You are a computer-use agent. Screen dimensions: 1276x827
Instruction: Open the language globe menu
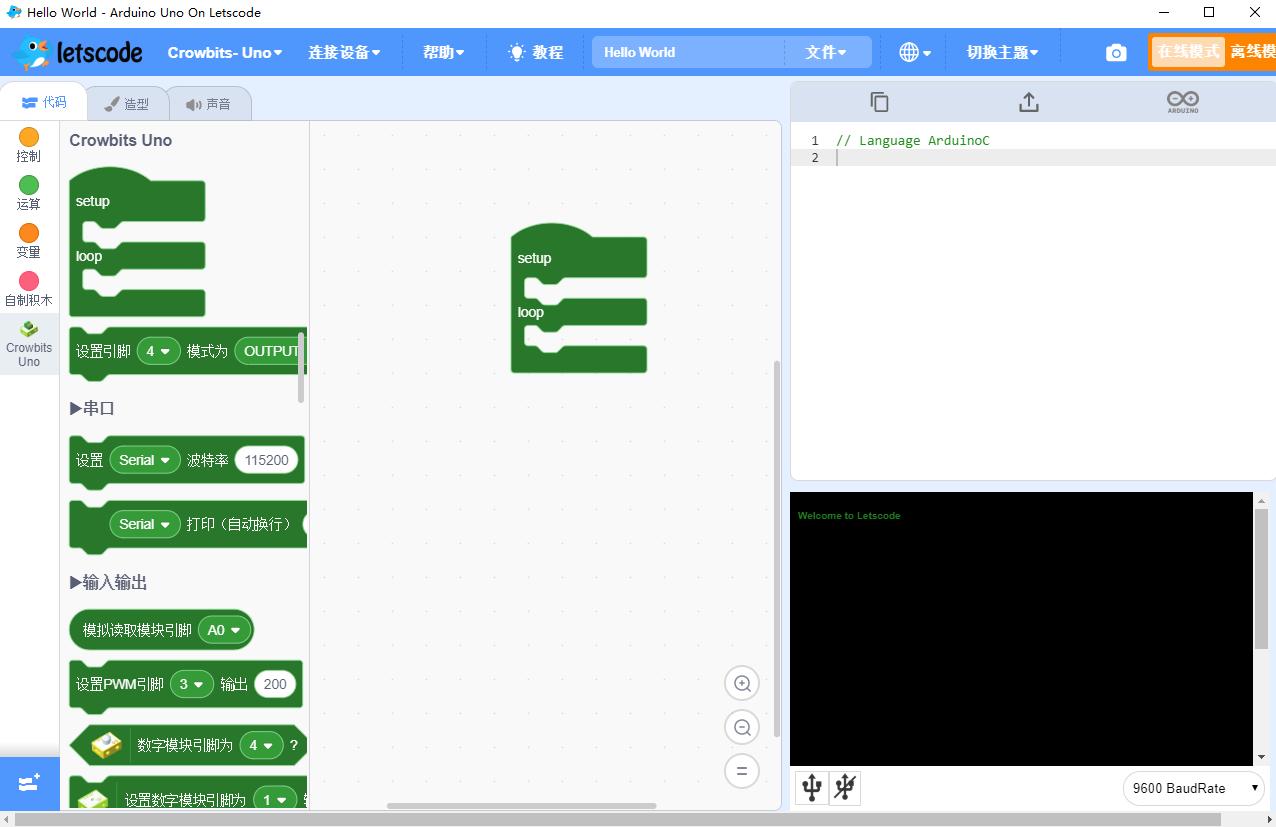click(x=915, y=52)
